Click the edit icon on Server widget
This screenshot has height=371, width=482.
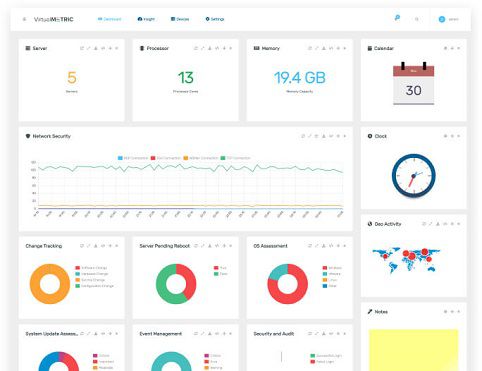(82, 48)
